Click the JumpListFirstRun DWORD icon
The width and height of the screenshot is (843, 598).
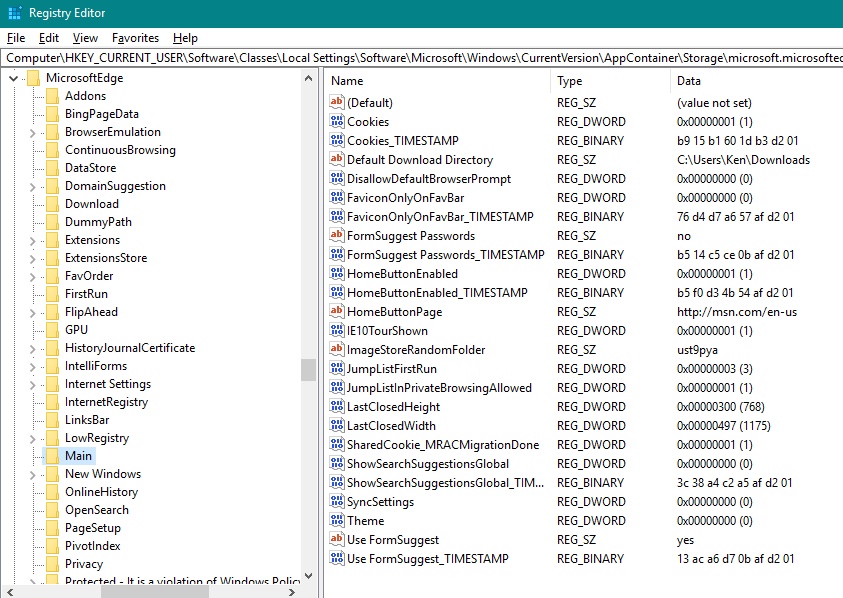337,368
